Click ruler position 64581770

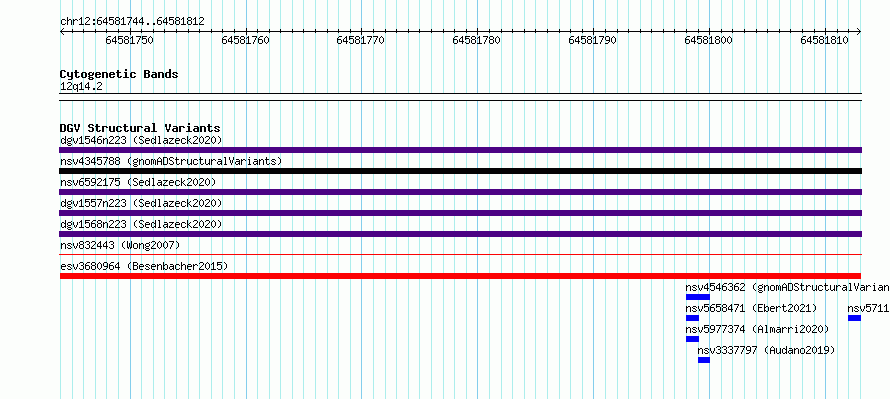click(361, 40)
